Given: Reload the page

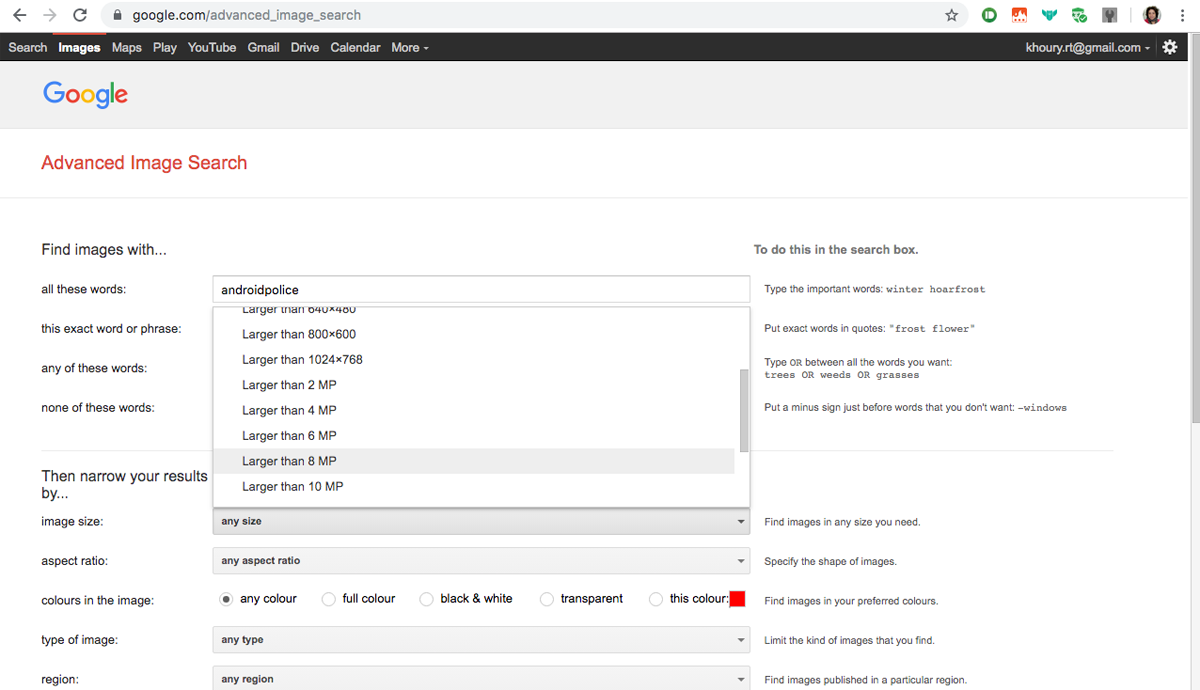Looking at the screenshot, I should pyautogui.click(x=79, y=15).
